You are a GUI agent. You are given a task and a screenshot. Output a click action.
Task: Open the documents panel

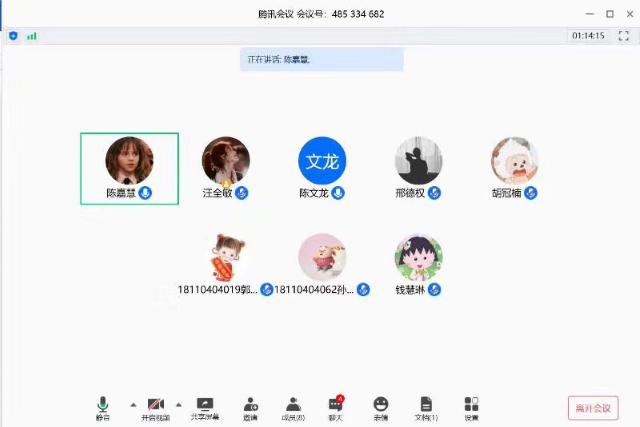coord(426,405)
